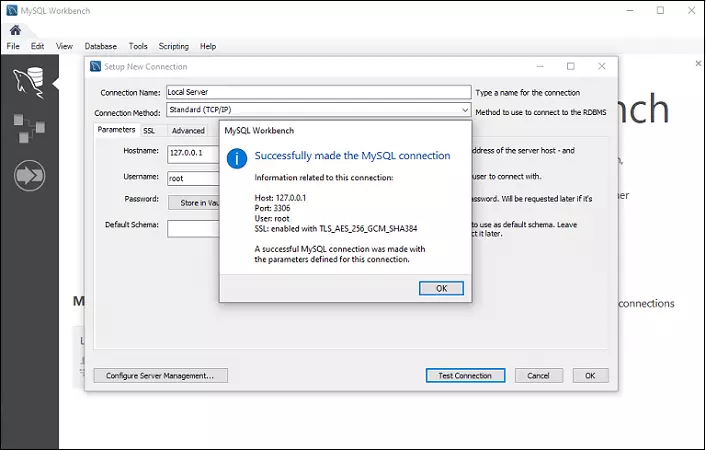The width and height of the screenshot is (706, 450).
Task: Minimize the Setup New Connection dialog
Action: 540,66
